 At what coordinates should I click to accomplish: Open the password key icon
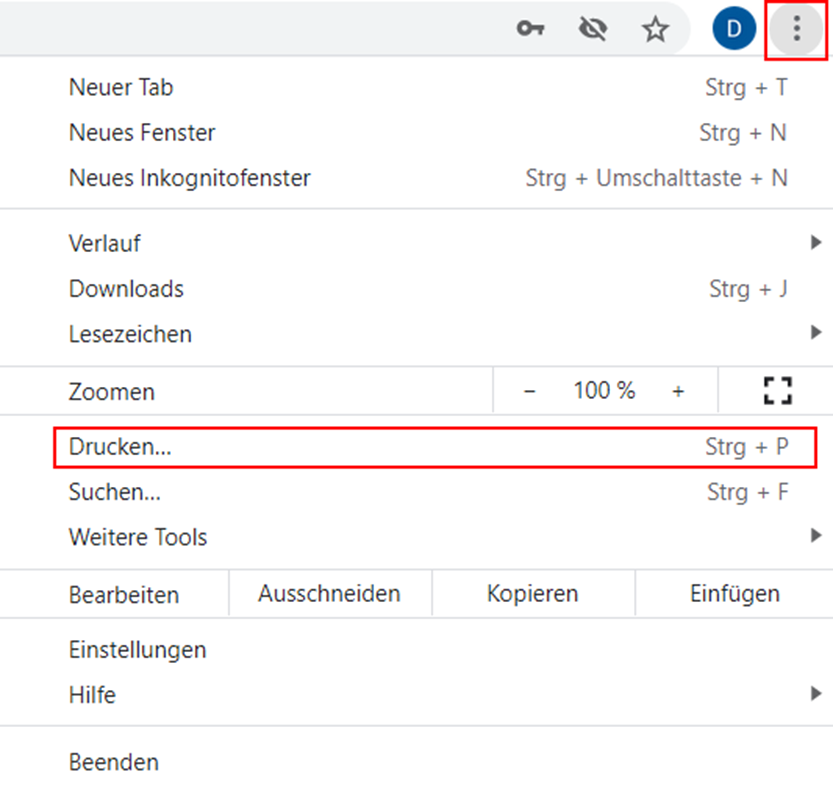(x=530, y=30)
